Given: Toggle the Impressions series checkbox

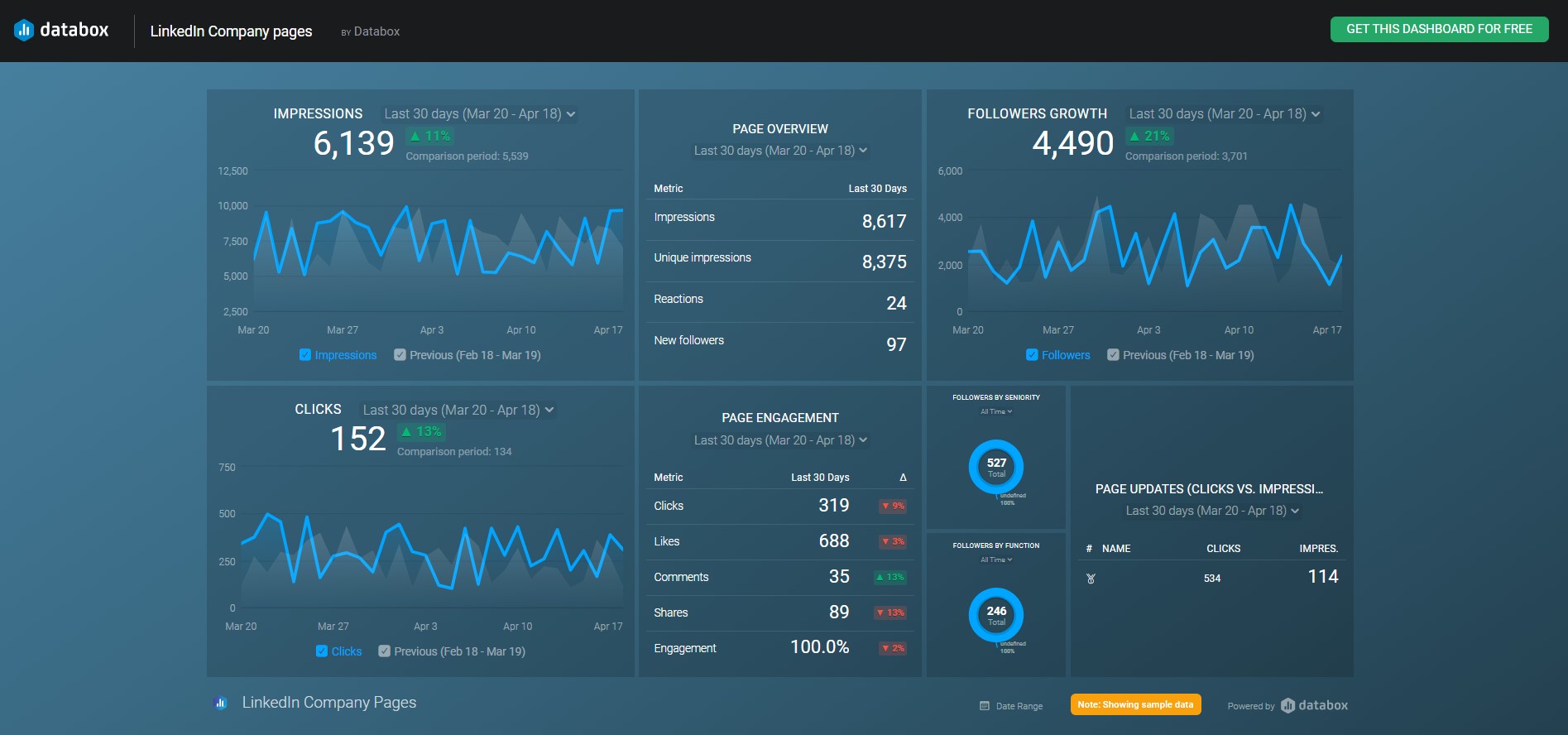Looking at the screenshot, I should [x=305, y=355].
